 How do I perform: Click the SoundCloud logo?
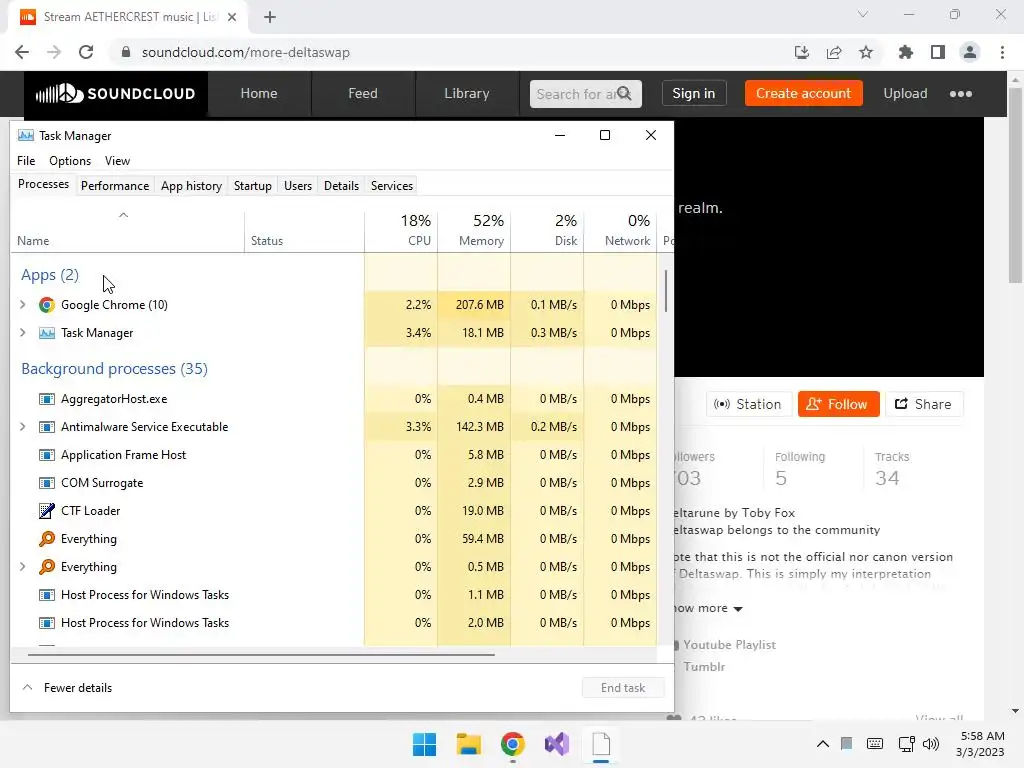116,94
